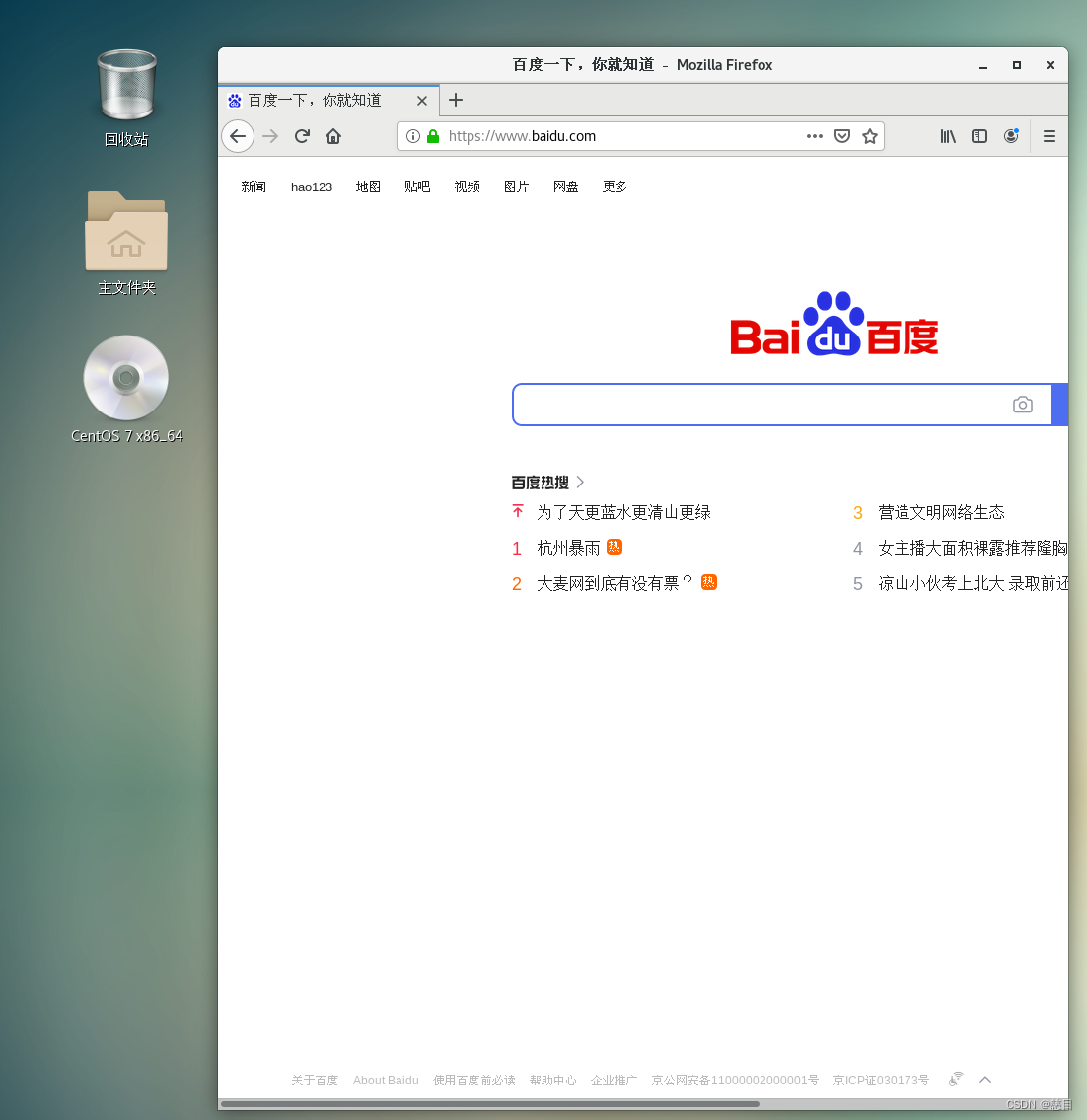
Task: Open 京公网安备11000002000001号 link
Action: point(735,1080)
